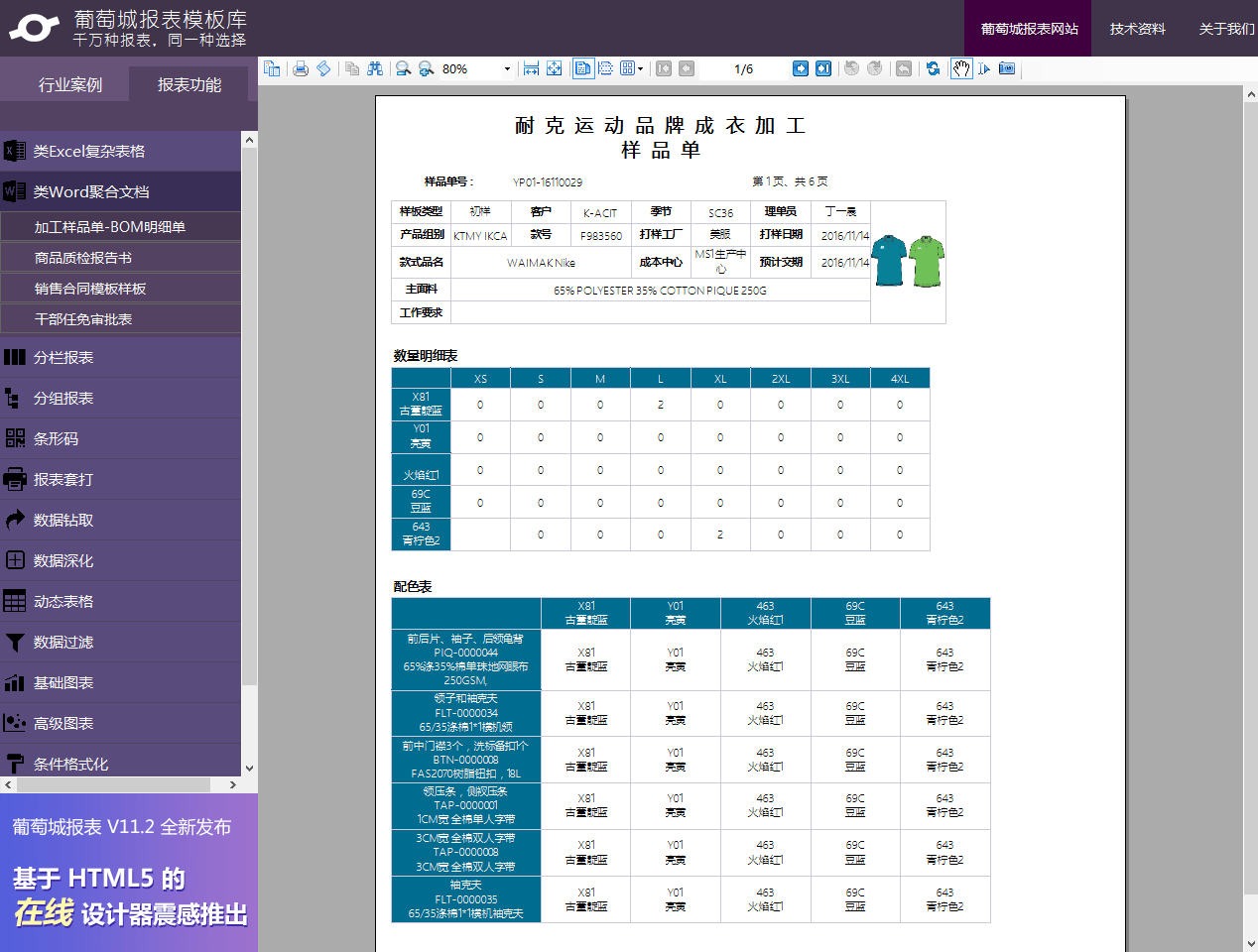Viewport: 1258px width, 952px height.
Task: Click the Copy icon in the viewer toolbar
Action: (352, 68)
